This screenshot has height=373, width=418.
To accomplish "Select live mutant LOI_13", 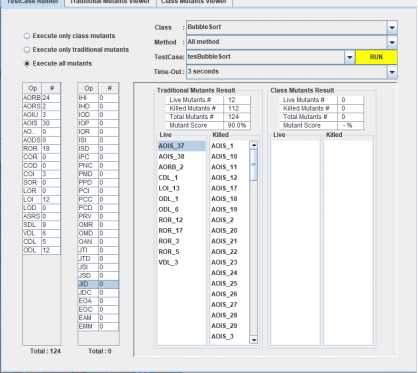I will [182, 188].
